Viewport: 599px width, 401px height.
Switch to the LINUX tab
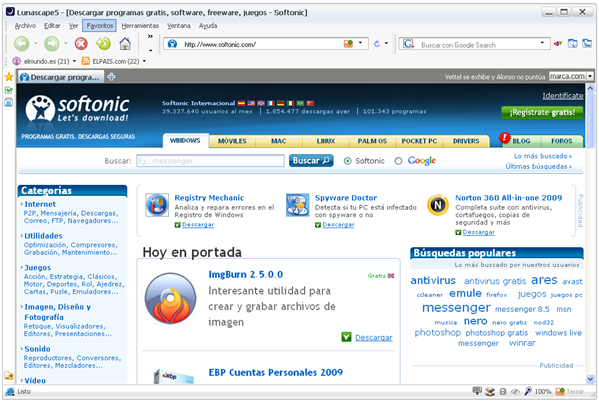click(325, 141)
